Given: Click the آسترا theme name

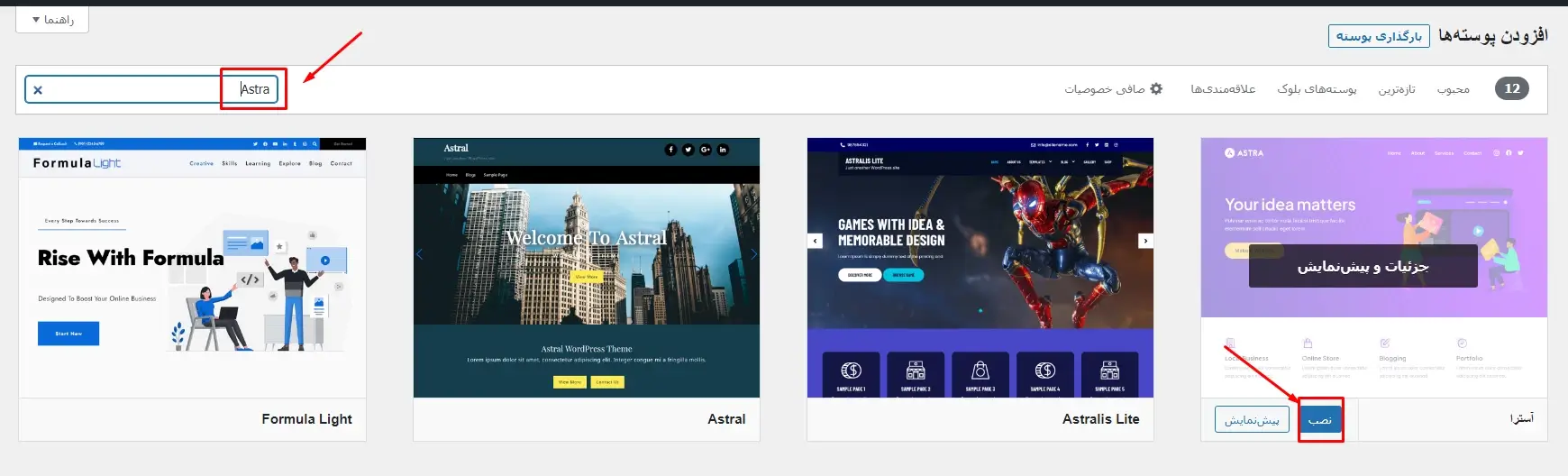Looking at the screenshot, I should (x=1522, y=418).
